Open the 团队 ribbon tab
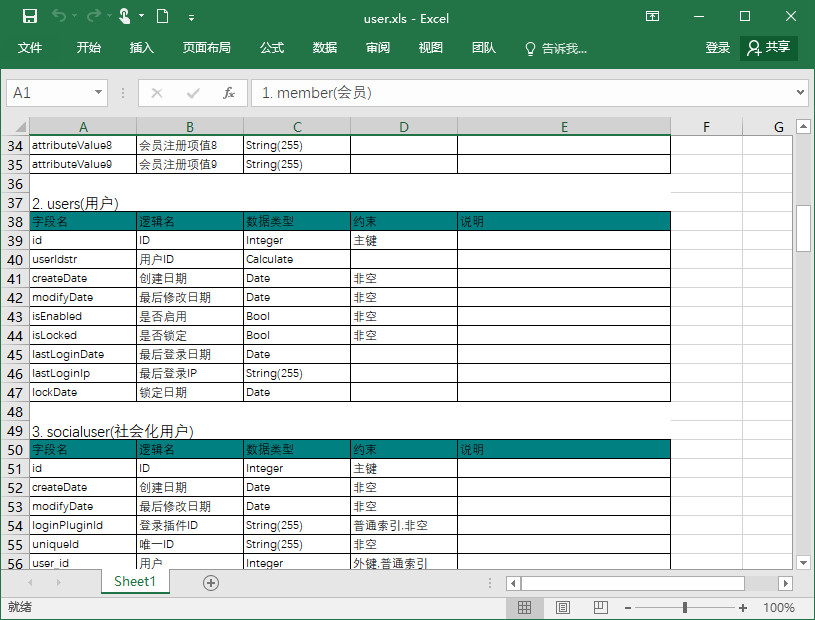The width and height of the screenshot is (815, 620). tap(484, 48)
